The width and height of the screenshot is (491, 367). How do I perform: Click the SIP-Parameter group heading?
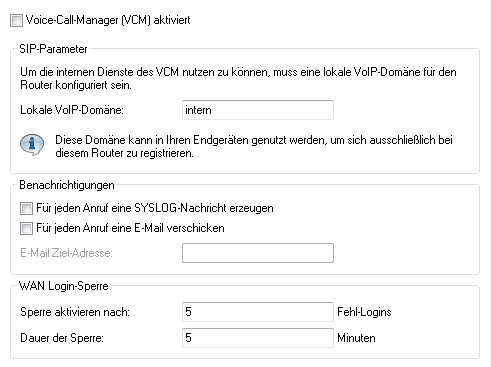[x=53, y=49]
